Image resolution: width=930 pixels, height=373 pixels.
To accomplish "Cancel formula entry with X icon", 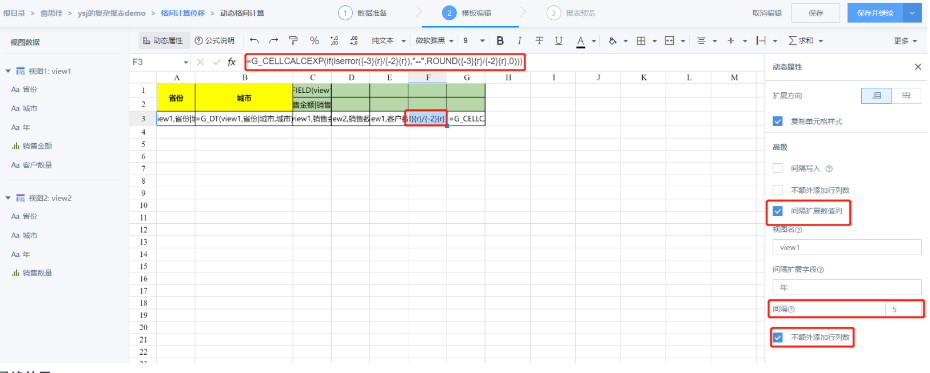I will coord(200,62).
